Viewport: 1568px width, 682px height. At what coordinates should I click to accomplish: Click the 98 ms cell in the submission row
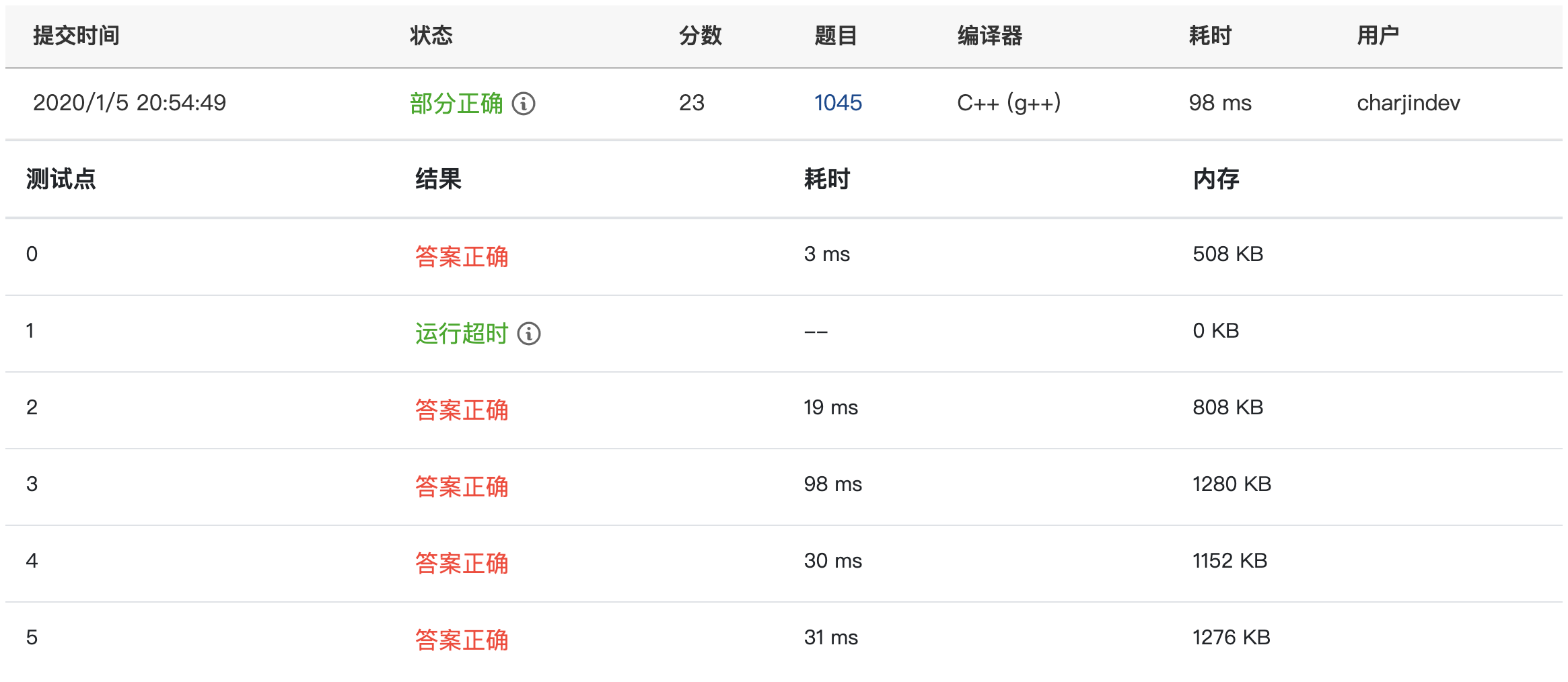click(x=1220, y=103)
